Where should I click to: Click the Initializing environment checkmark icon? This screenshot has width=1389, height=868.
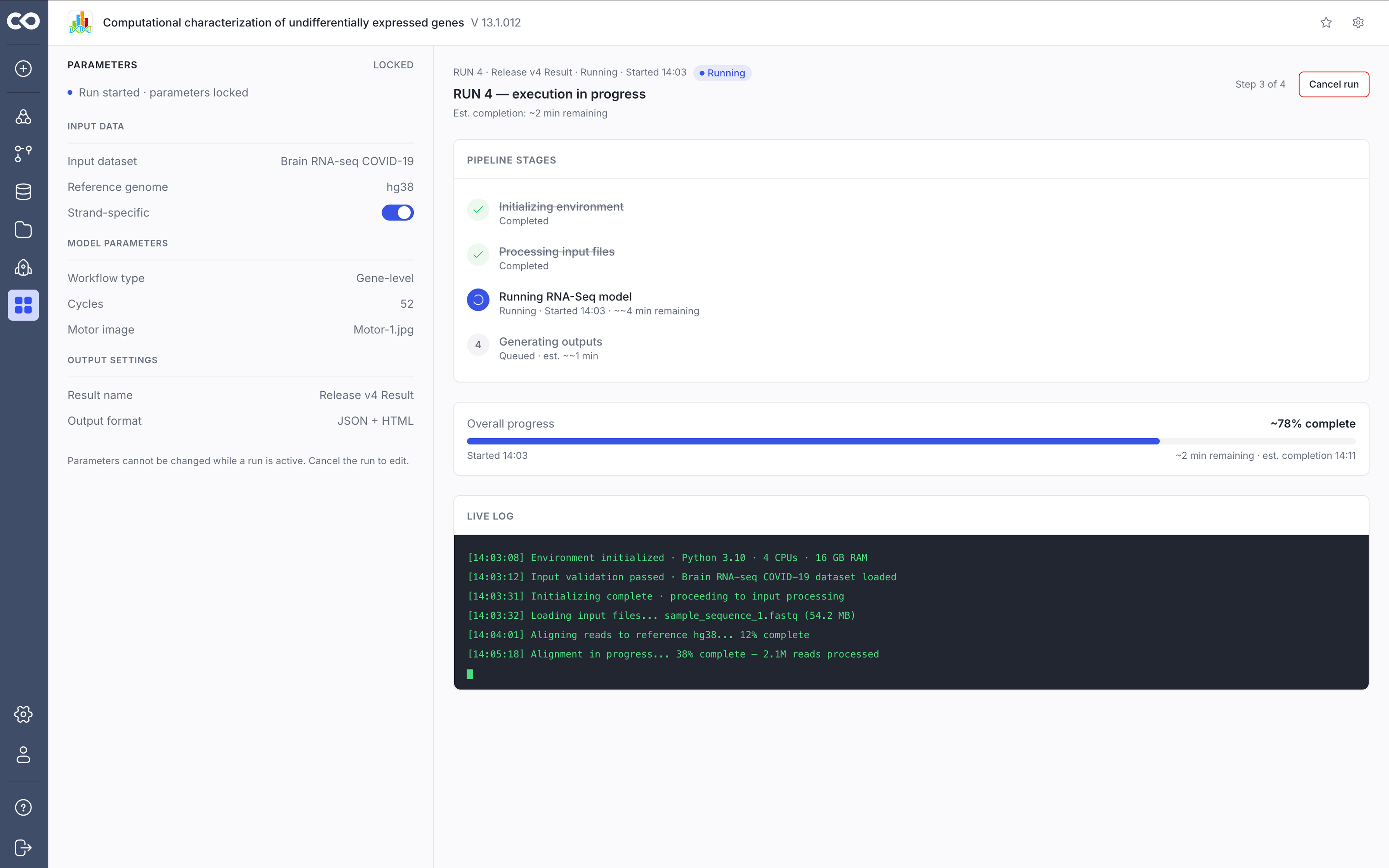click(478, 210)
